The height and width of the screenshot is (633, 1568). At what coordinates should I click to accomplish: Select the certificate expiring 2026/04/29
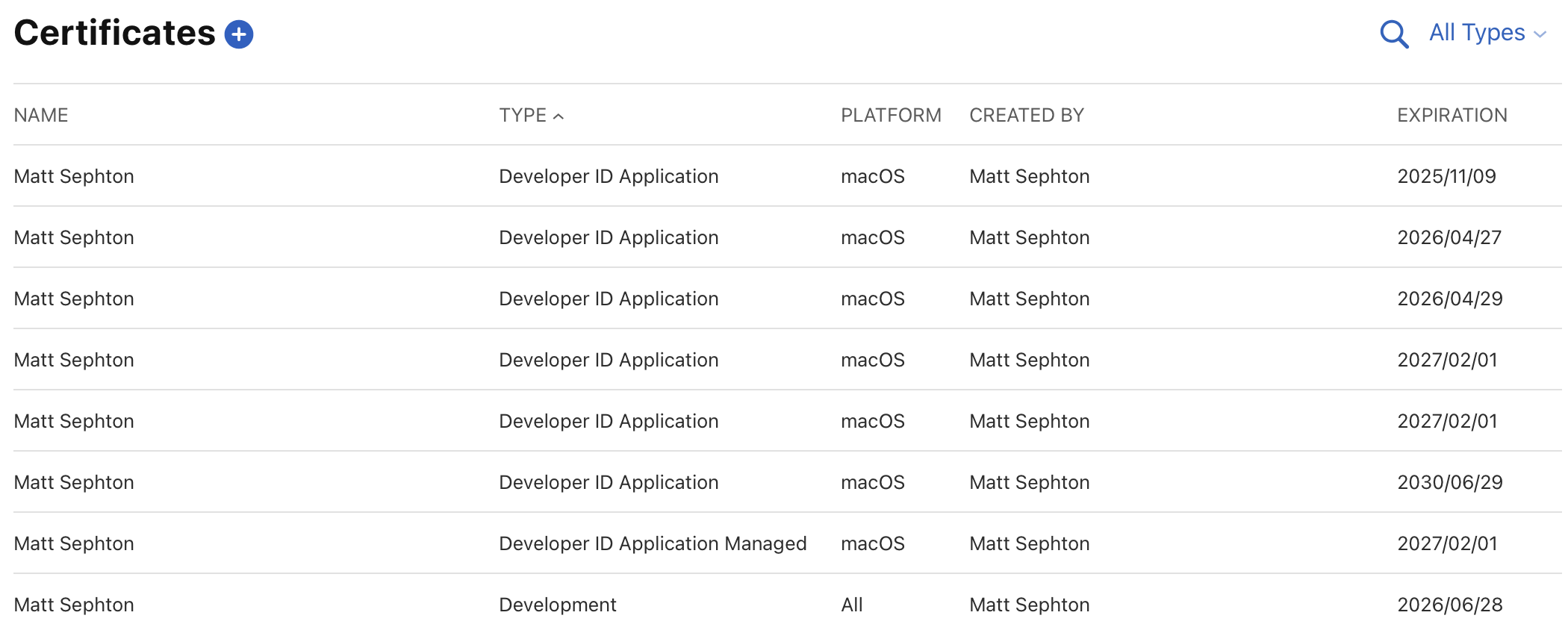[x=74, y=299]
